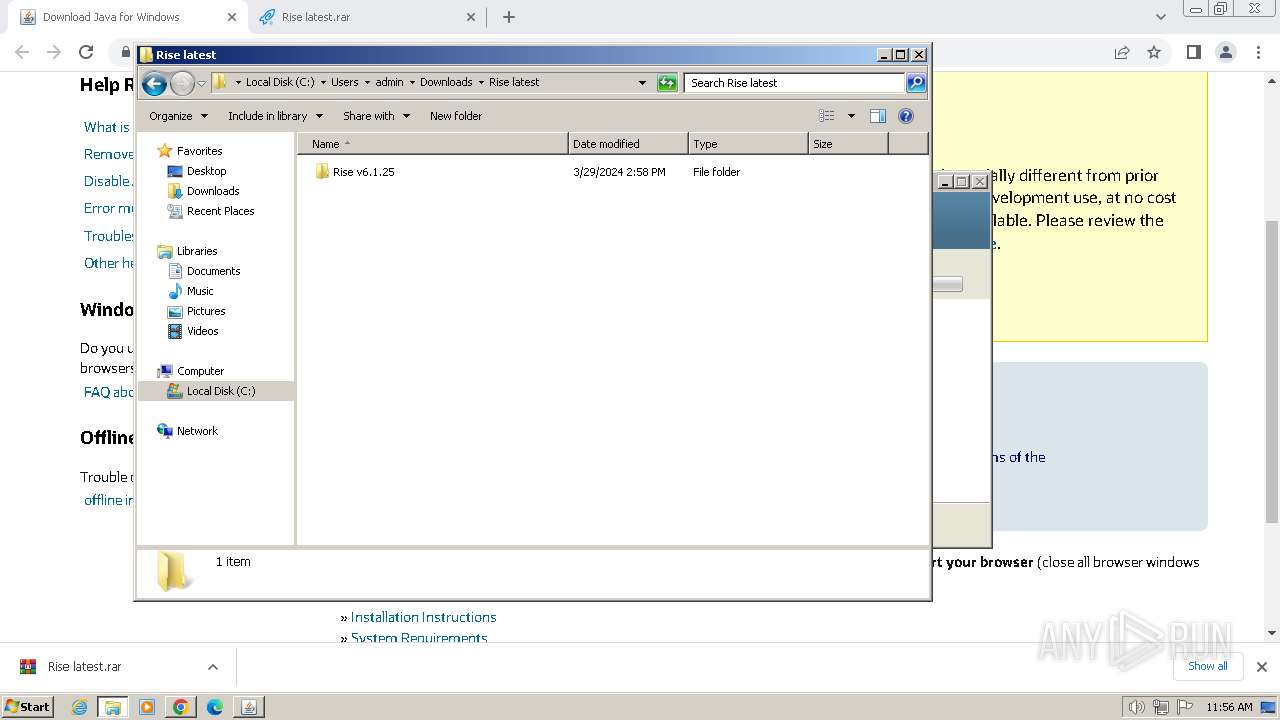Open Rise latest.rar download options chevron

212,667
